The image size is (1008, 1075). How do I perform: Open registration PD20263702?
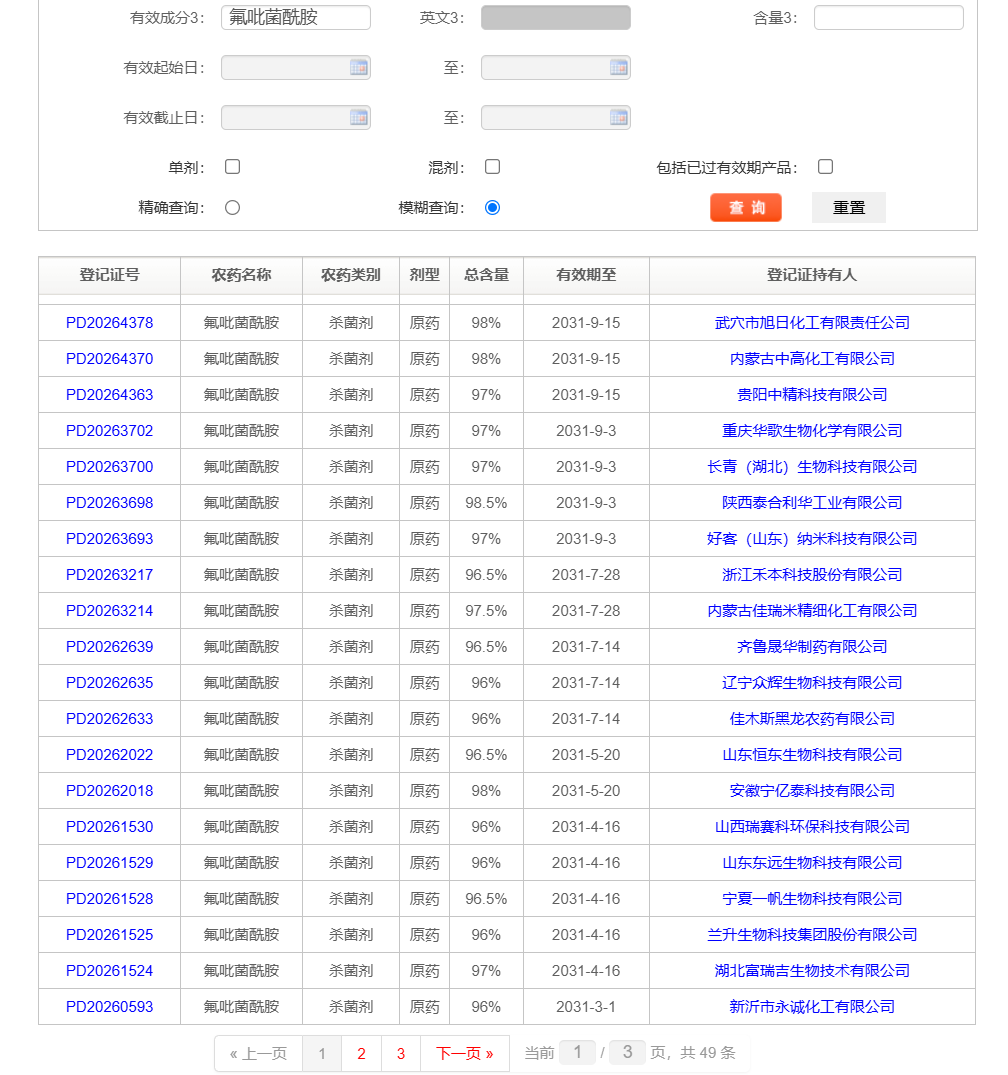(x=110, y=431)
